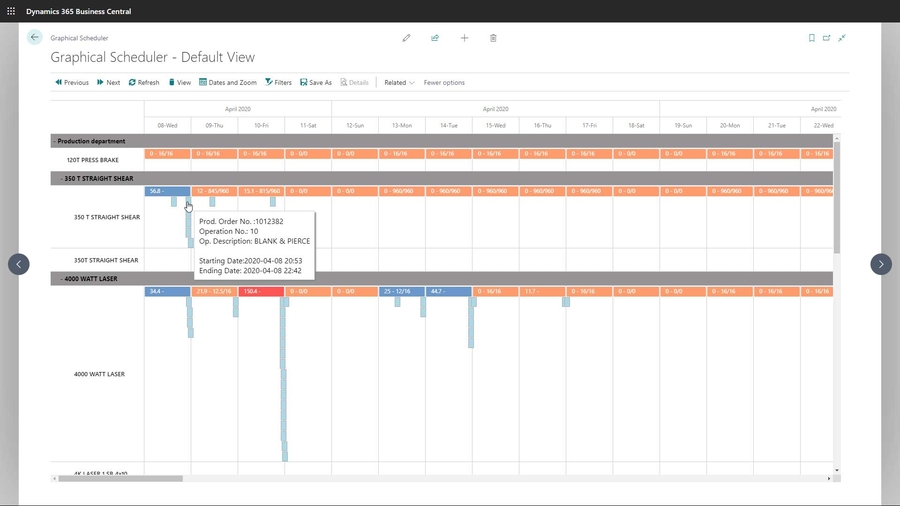Click the bookmark icon
The width and height of the screenshot is (900, 506).
pos(811,38)
